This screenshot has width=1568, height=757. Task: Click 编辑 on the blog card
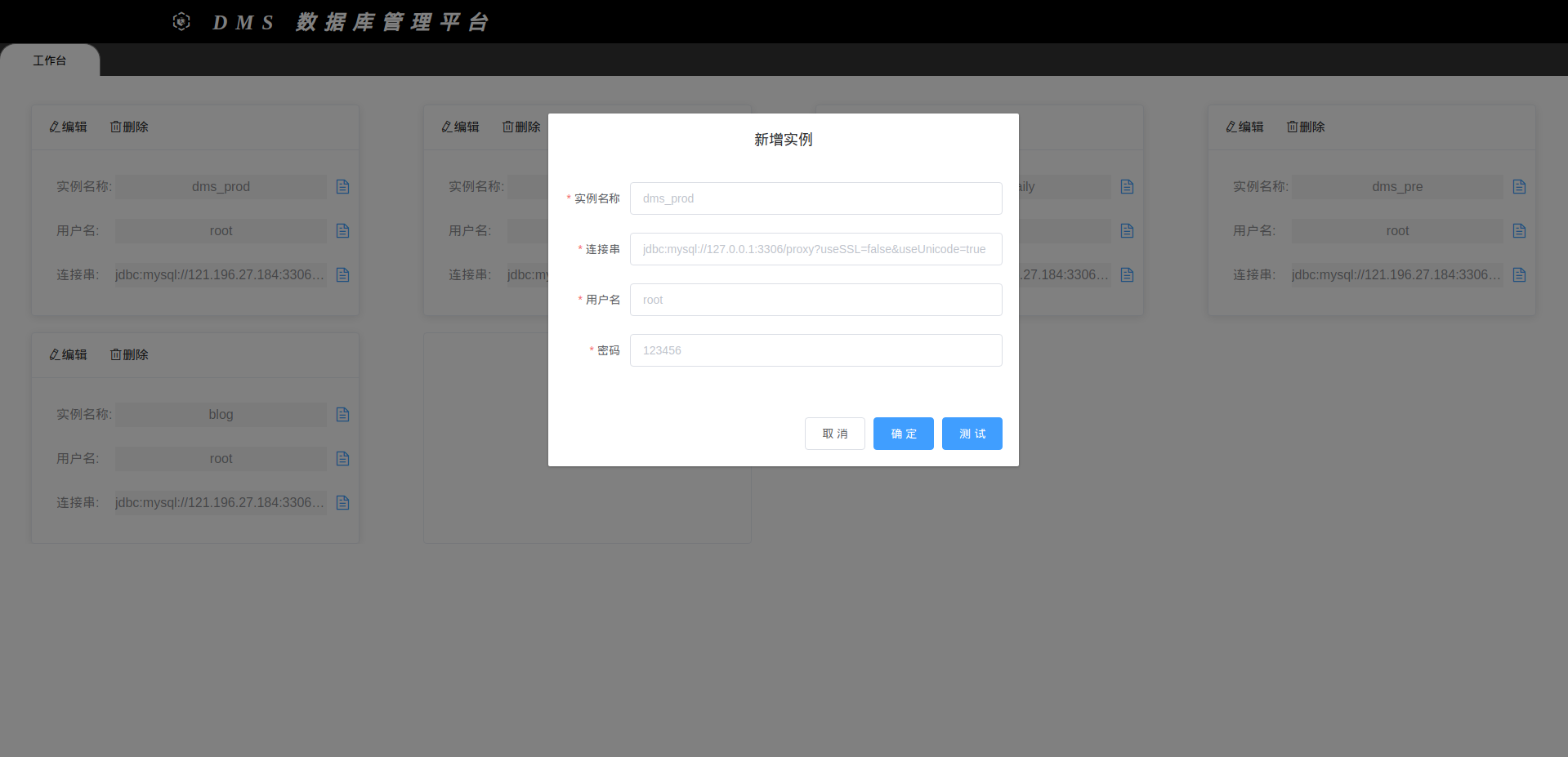click(x=68, y=354)
